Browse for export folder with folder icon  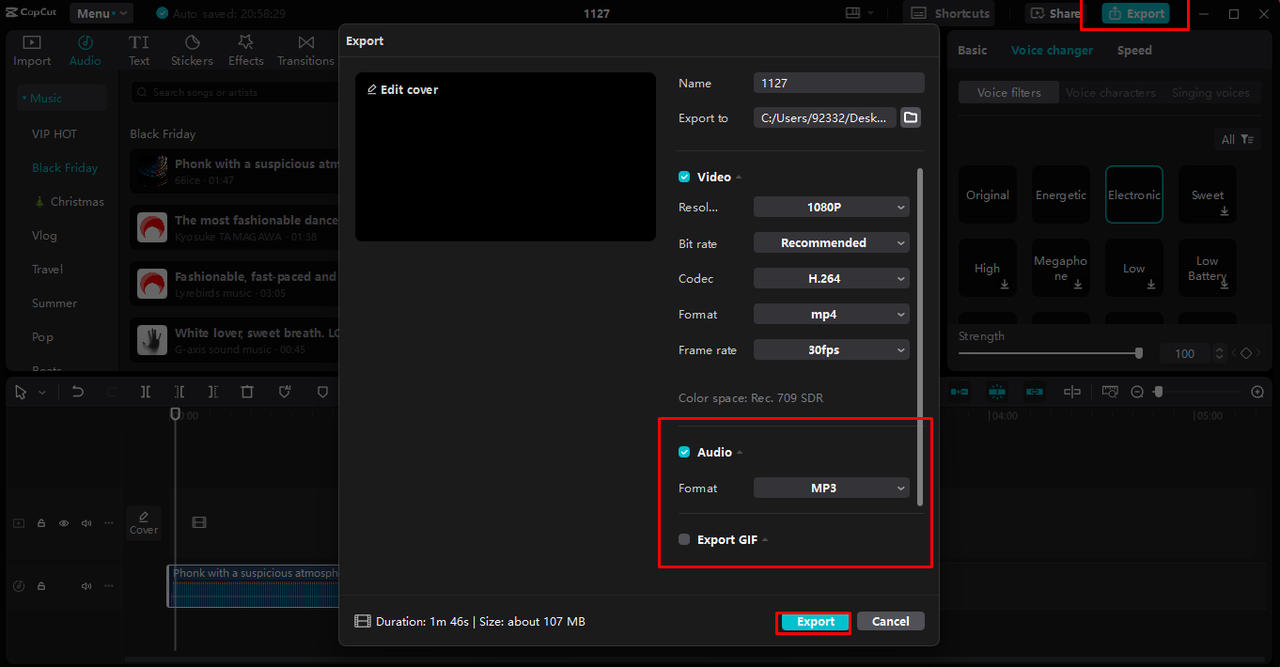click(x=910, y=118)
